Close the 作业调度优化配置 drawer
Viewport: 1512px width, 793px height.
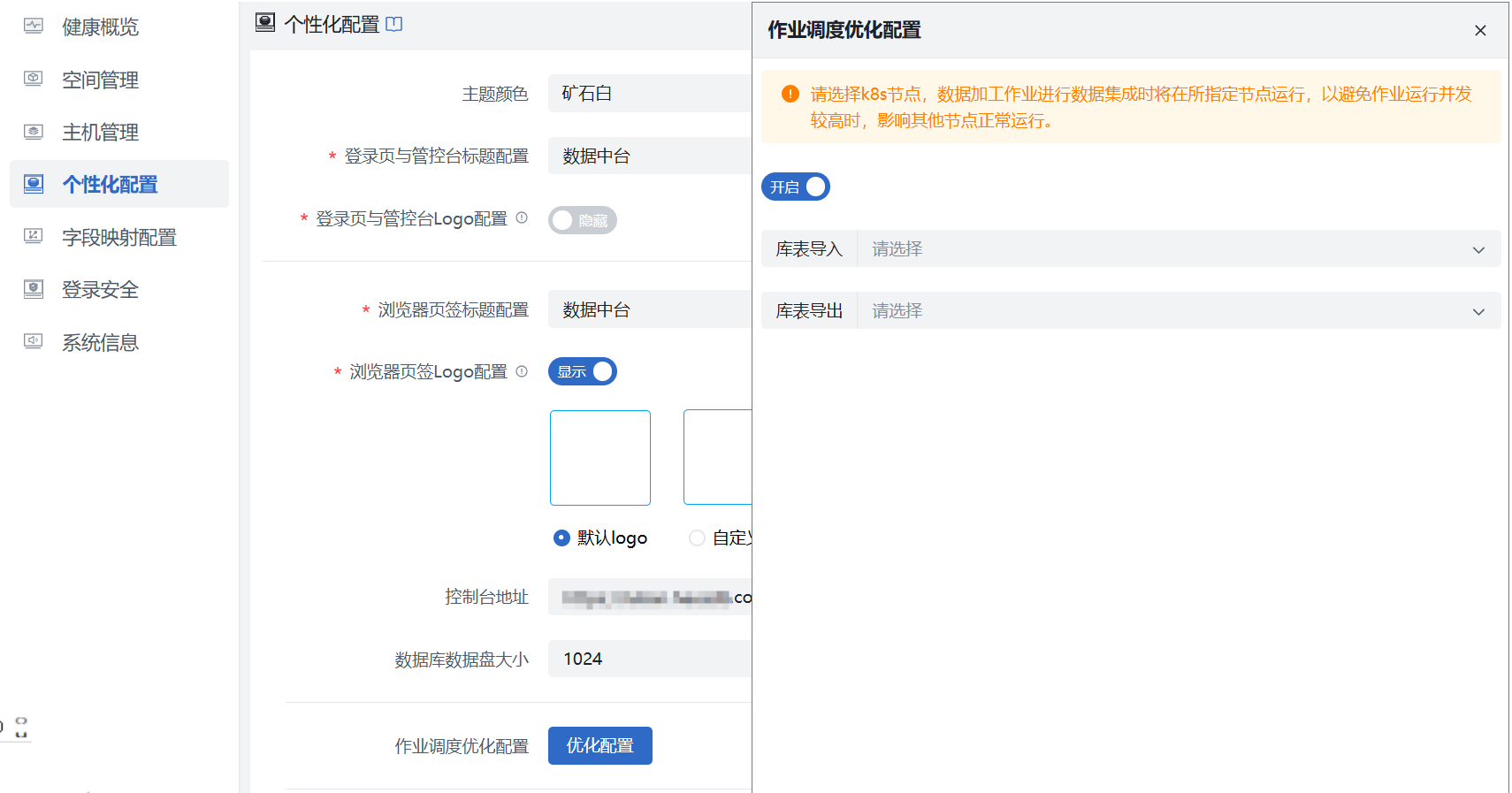pyautogui.click(x=1480, y=30)
